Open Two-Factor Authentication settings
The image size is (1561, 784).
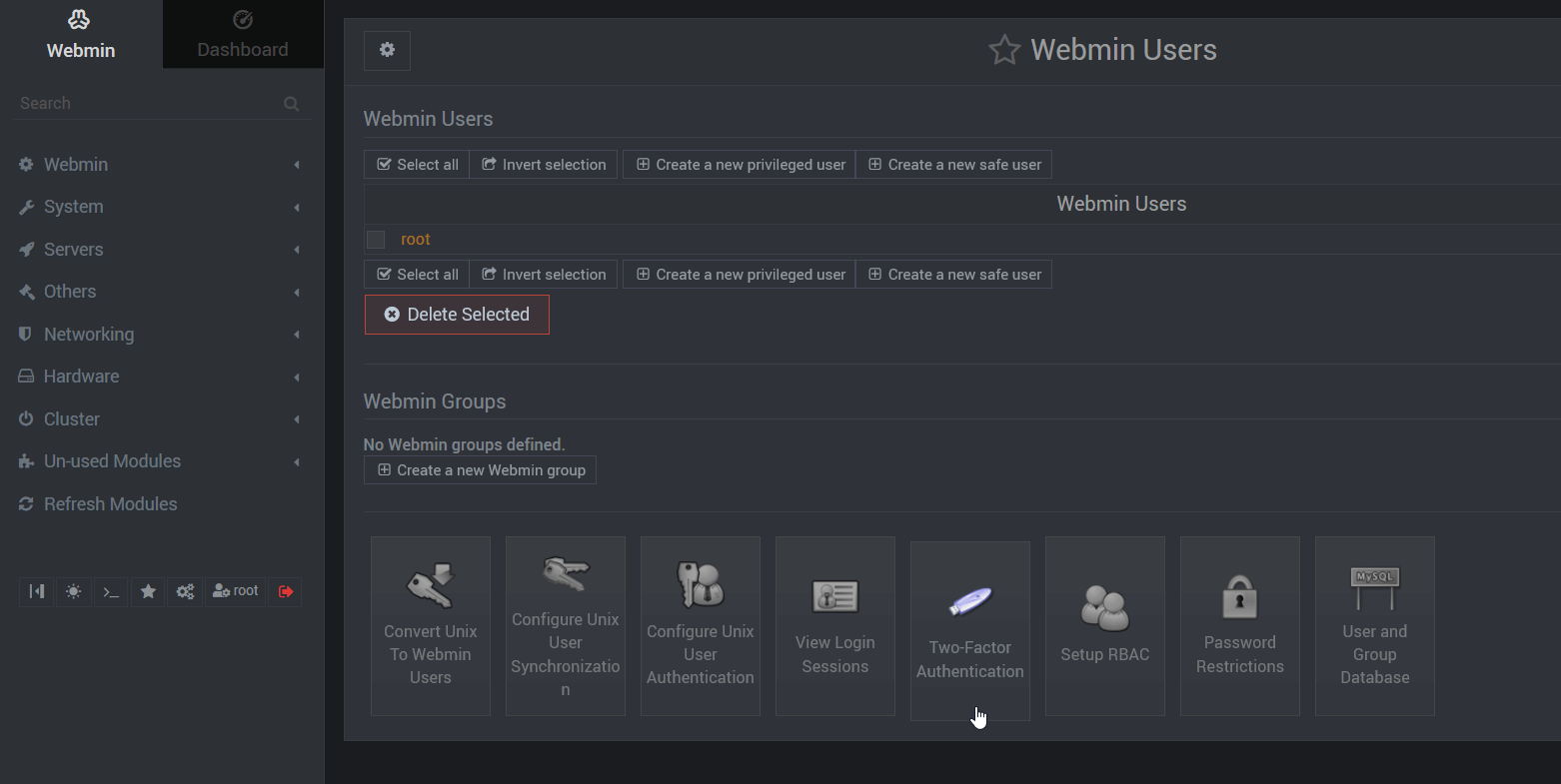pos(970,631)
